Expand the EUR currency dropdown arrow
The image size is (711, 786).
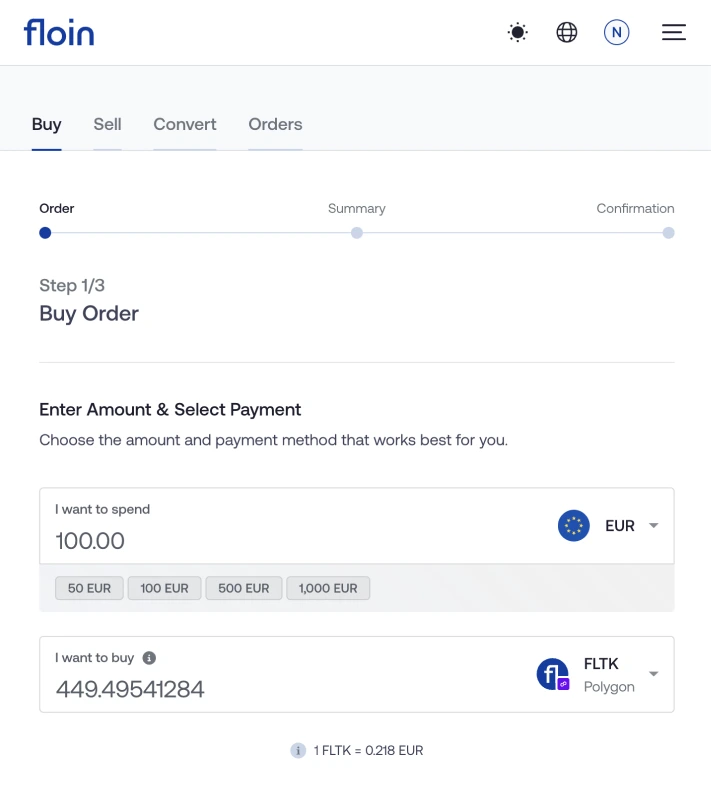pyautogui.click(x=653, y=525)
